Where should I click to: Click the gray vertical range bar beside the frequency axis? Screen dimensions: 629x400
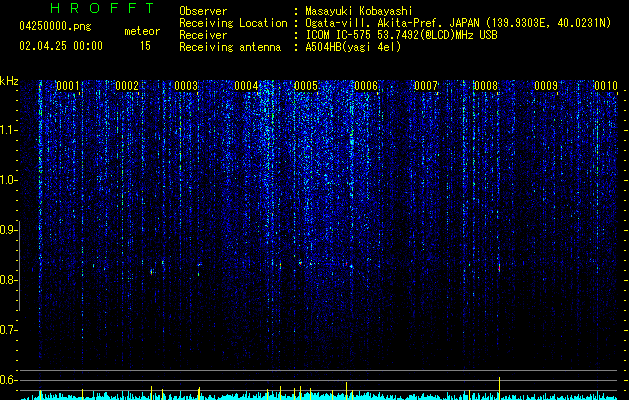coord(19,266)
